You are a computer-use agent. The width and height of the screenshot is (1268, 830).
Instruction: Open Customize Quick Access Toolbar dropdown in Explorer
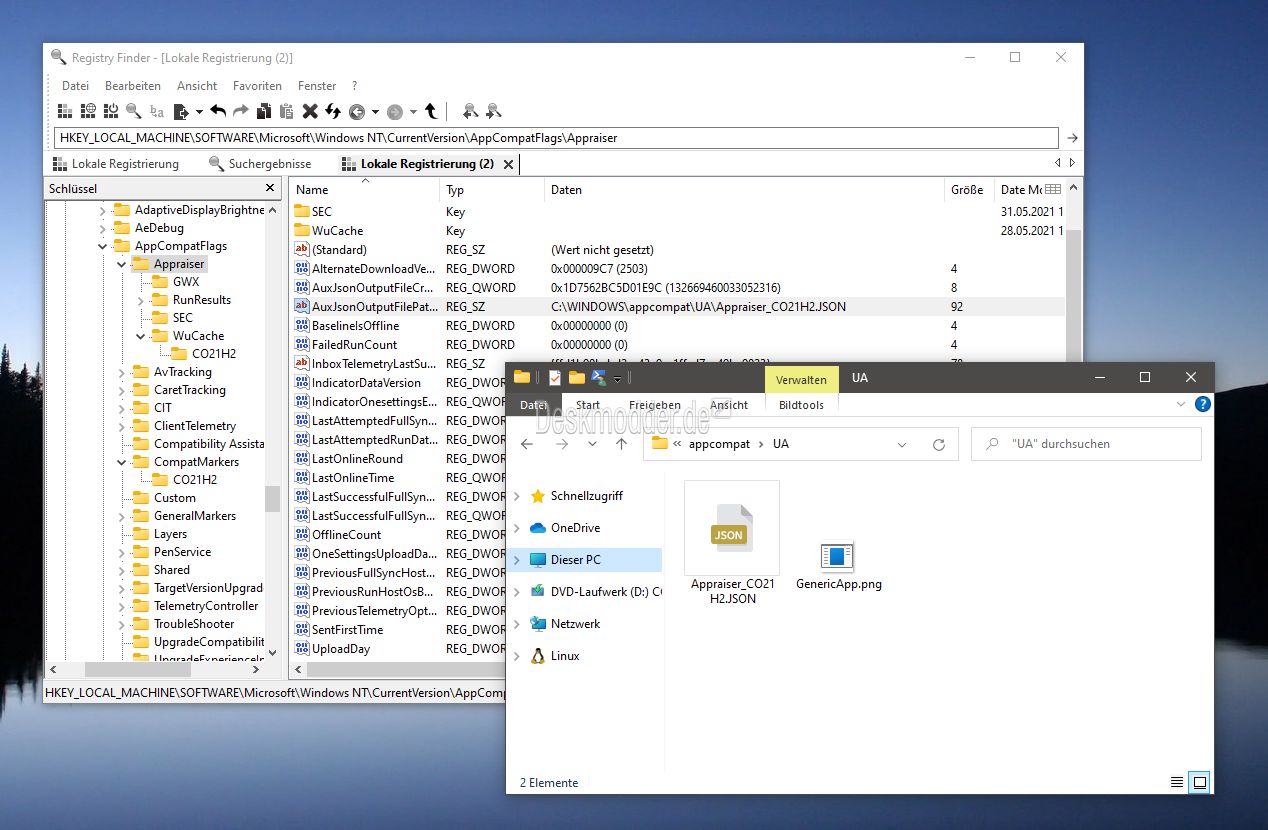pos(618,379)
